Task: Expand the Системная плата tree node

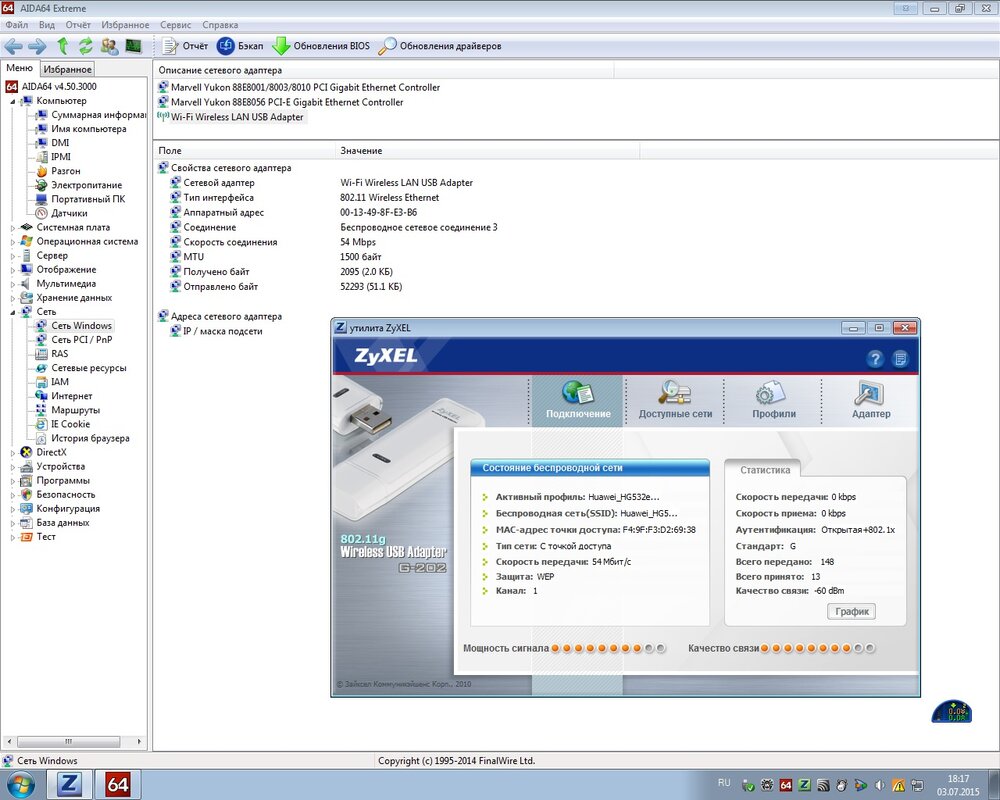Action: pos(14,228)
